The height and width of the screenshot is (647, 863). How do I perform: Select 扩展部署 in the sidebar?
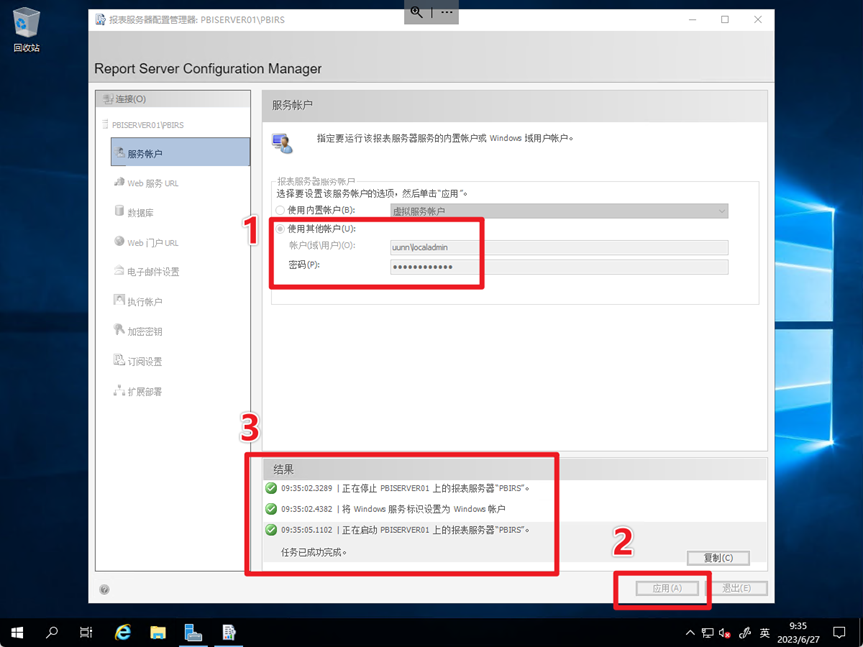[x=144, y=391]
